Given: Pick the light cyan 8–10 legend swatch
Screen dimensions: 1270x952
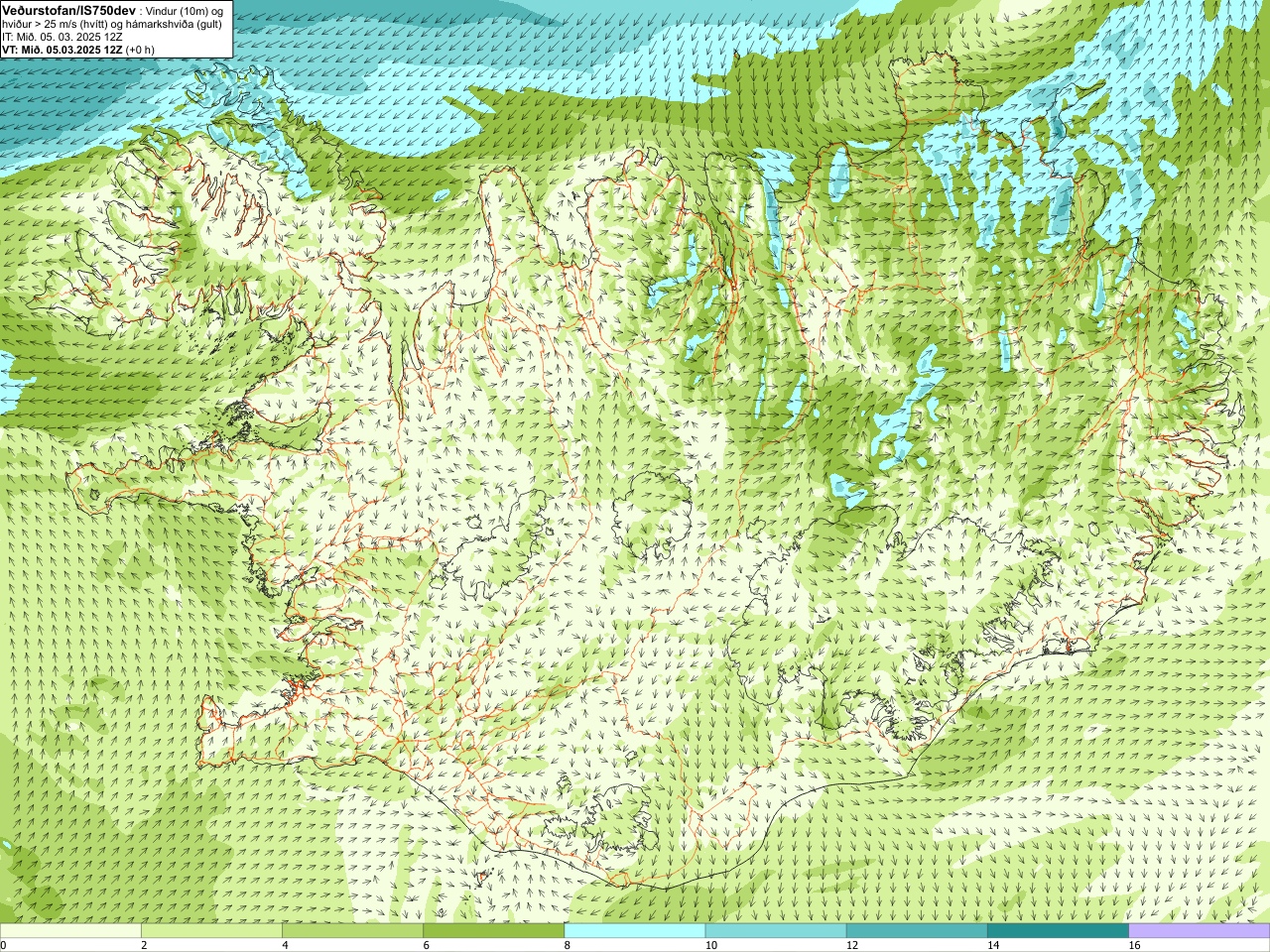Looking at the screenshot, I should (x=635, y=931).
